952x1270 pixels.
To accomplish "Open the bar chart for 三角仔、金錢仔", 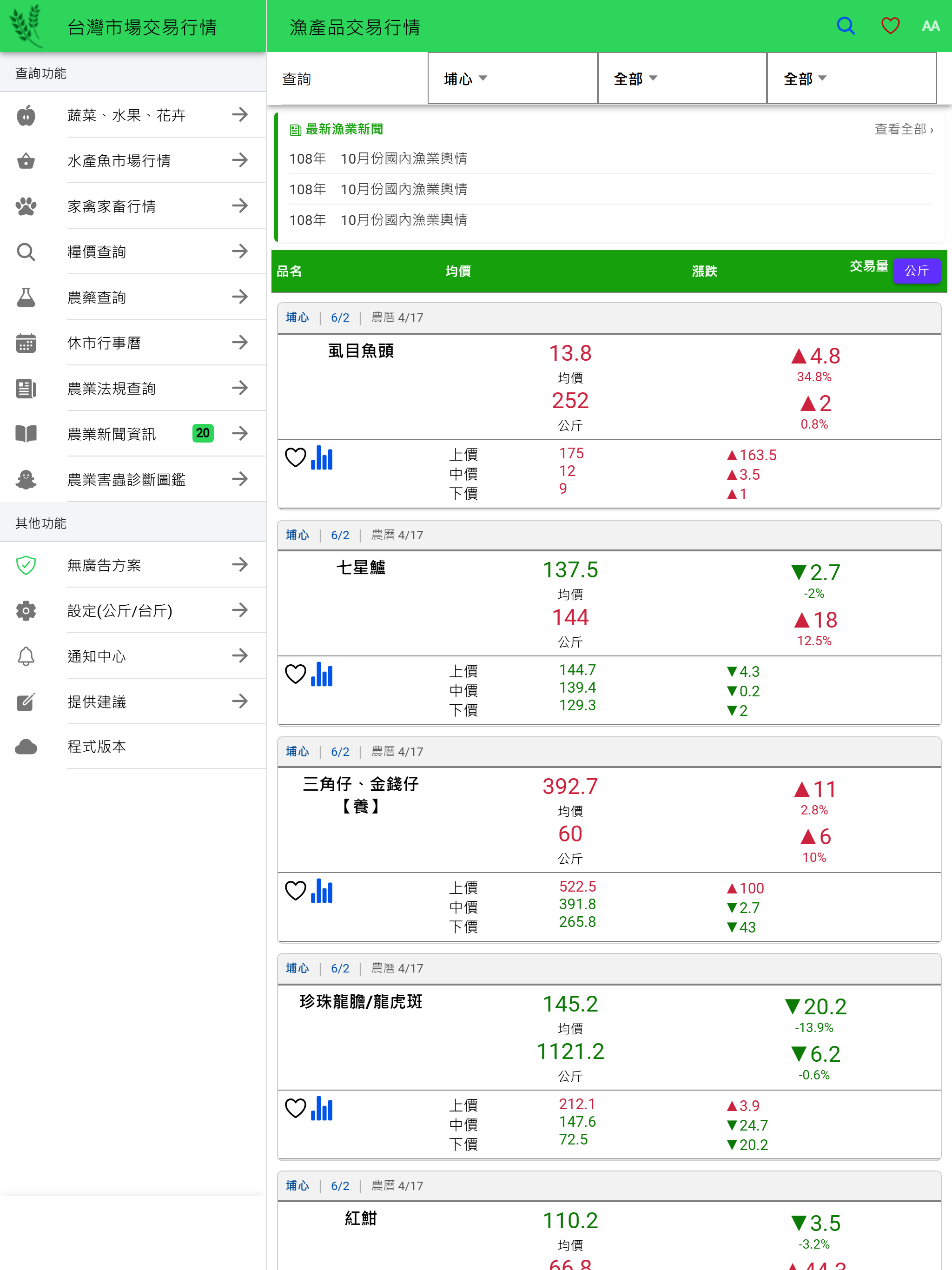I will pyautogui.click(x=322, y=891).
